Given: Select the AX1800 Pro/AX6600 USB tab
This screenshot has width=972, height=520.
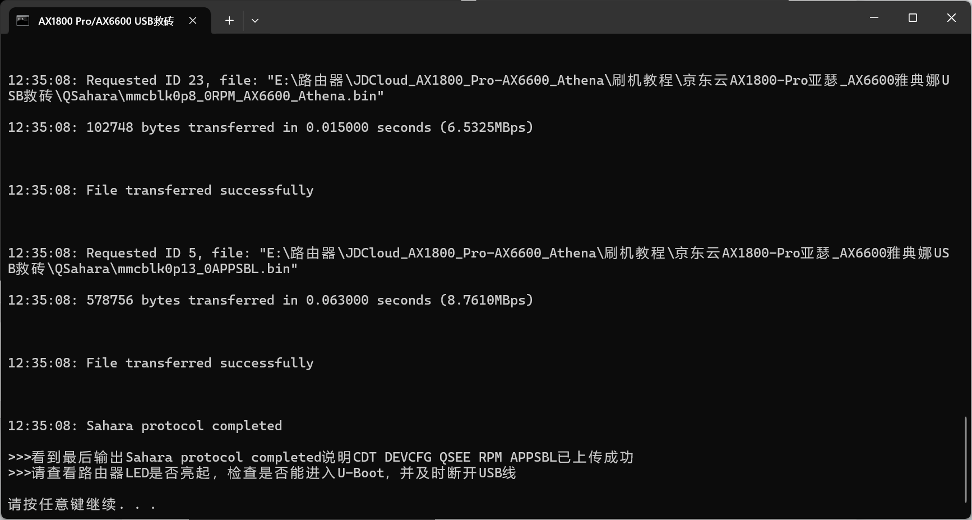Looking at the screenshot, I should point(105,20).
